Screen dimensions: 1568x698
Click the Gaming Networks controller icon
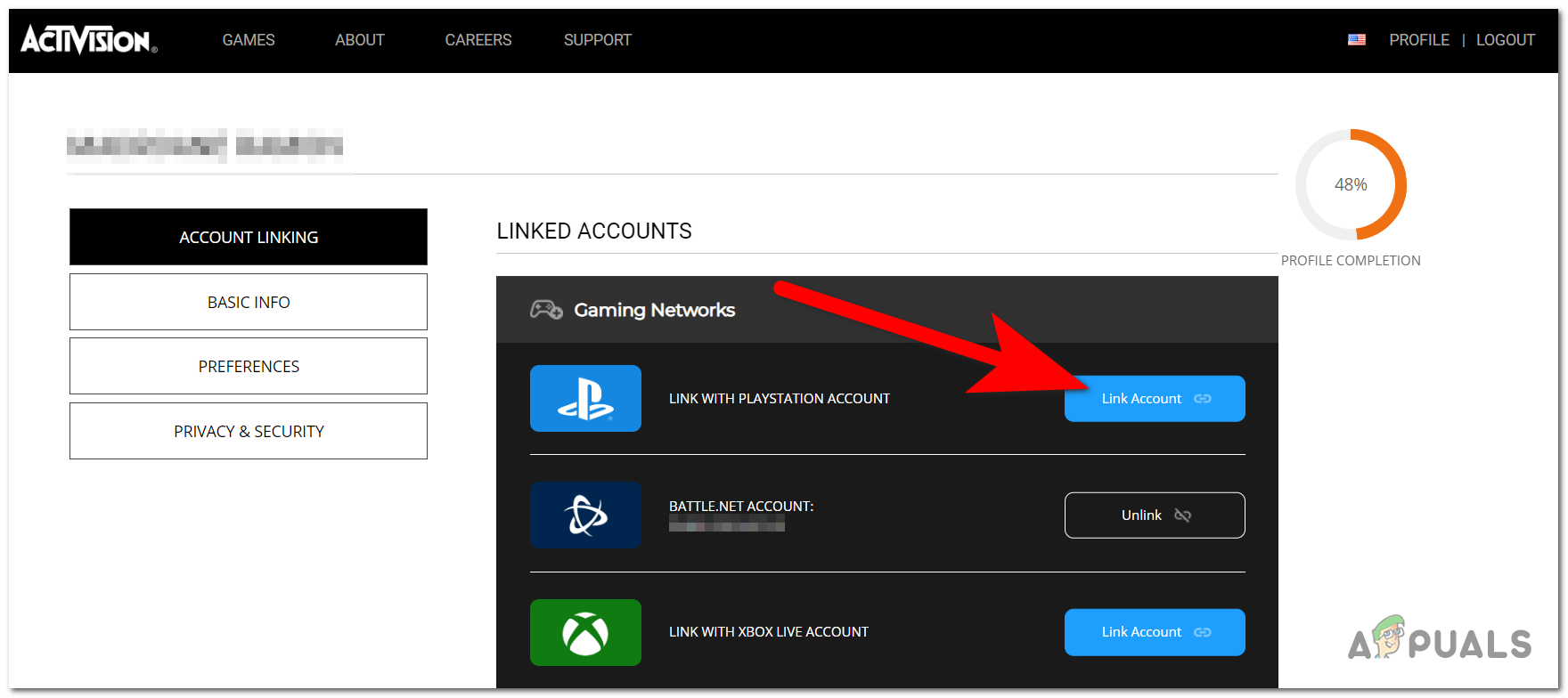pyautogui.click(x=546, y=310)
